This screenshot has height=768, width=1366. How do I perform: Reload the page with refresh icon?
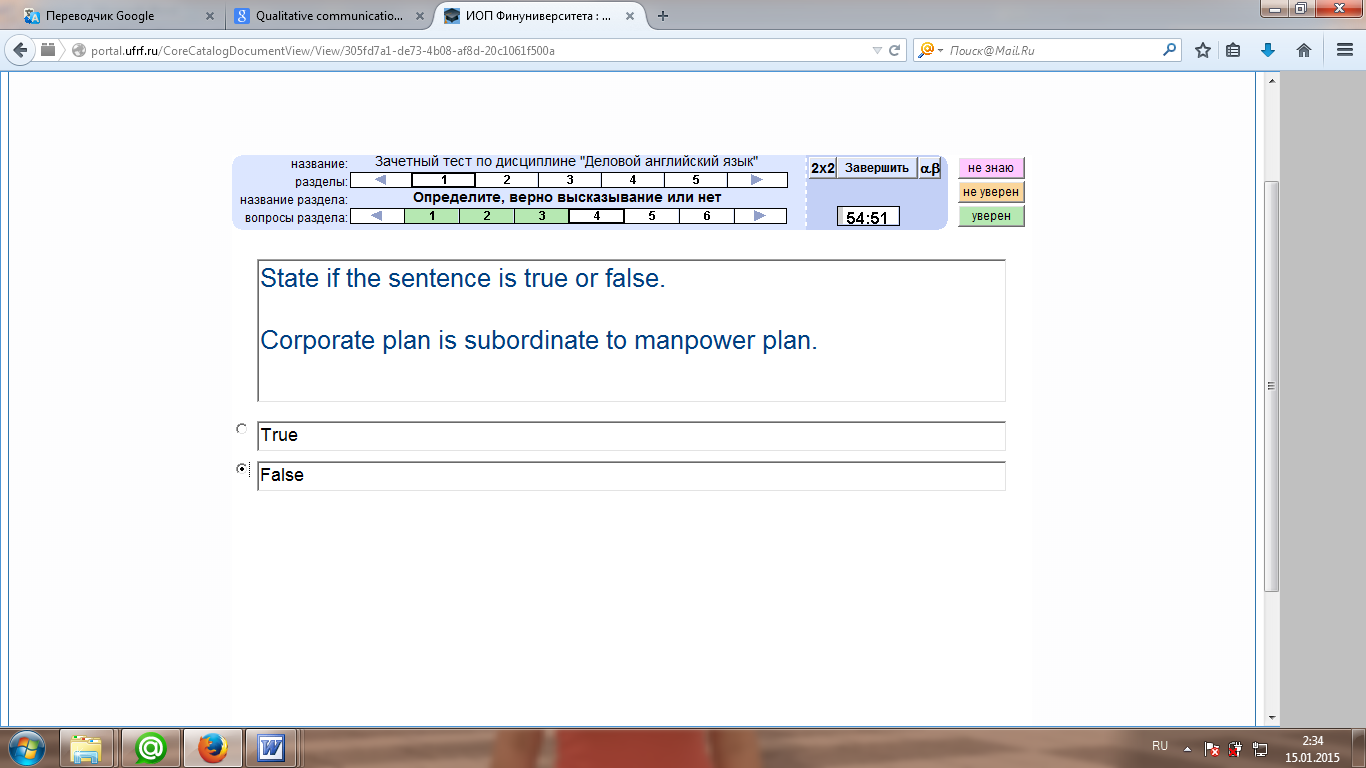pos(894,50)
